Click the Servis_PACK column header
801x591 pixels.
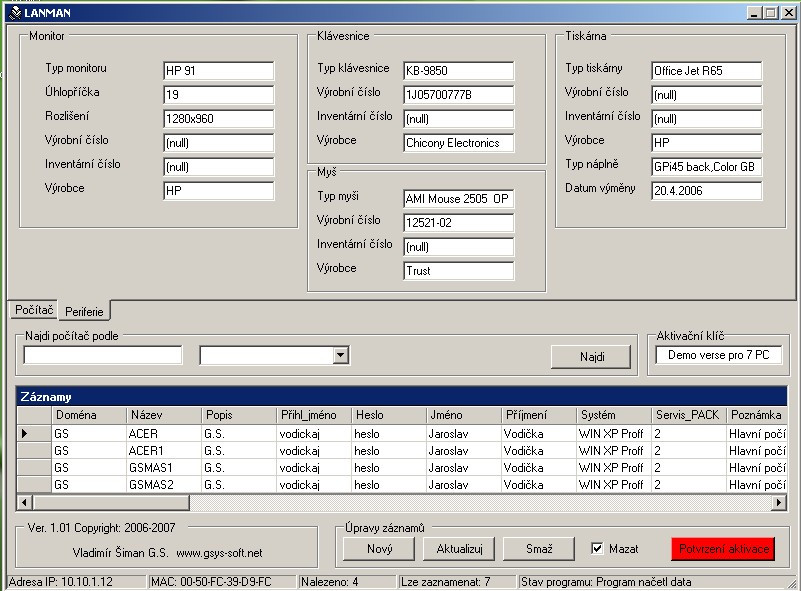pos(689,415)
